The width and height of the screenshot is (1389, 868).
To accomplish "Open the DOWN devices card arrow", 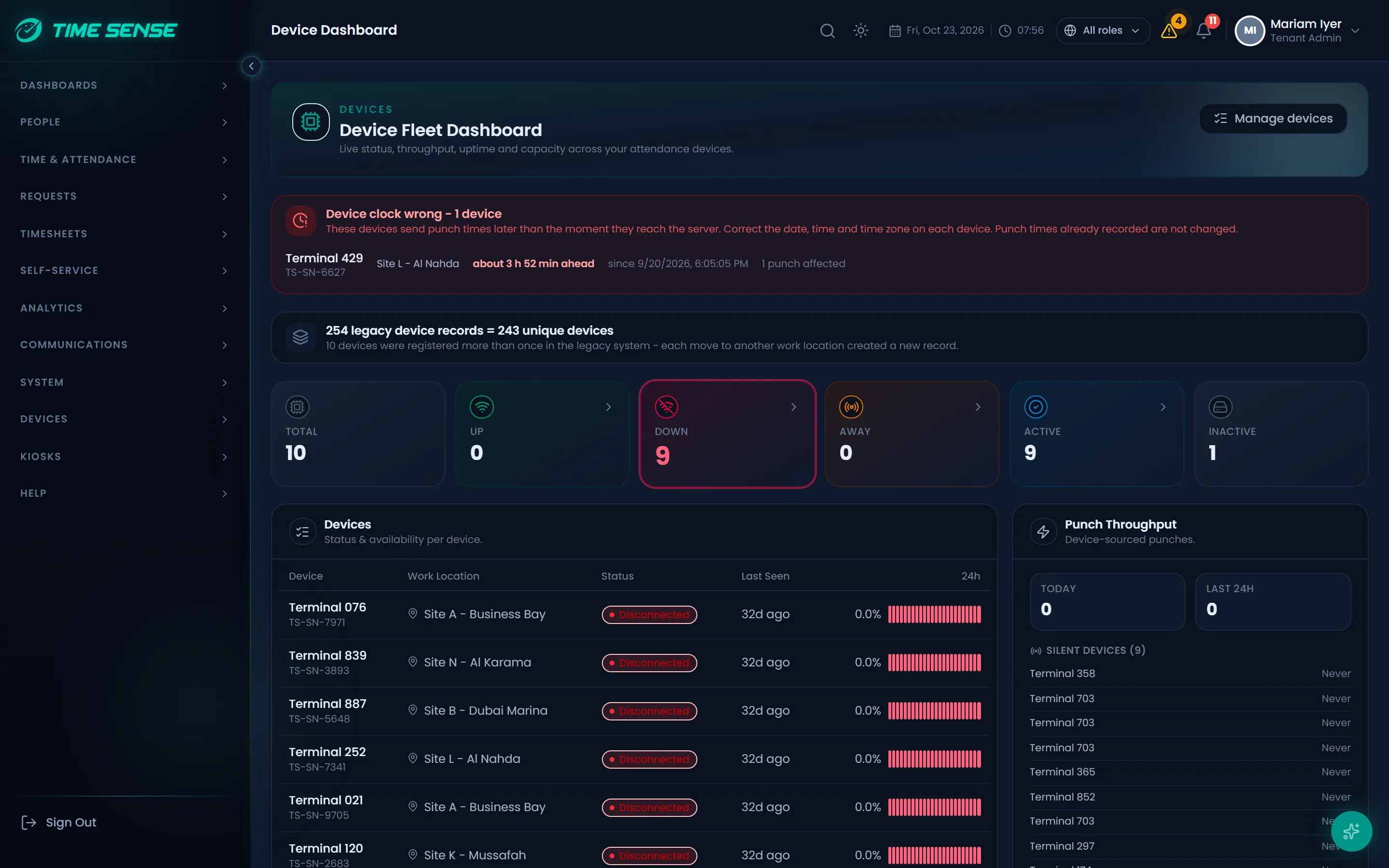I will pyautogui.click(x=794, y=407).
